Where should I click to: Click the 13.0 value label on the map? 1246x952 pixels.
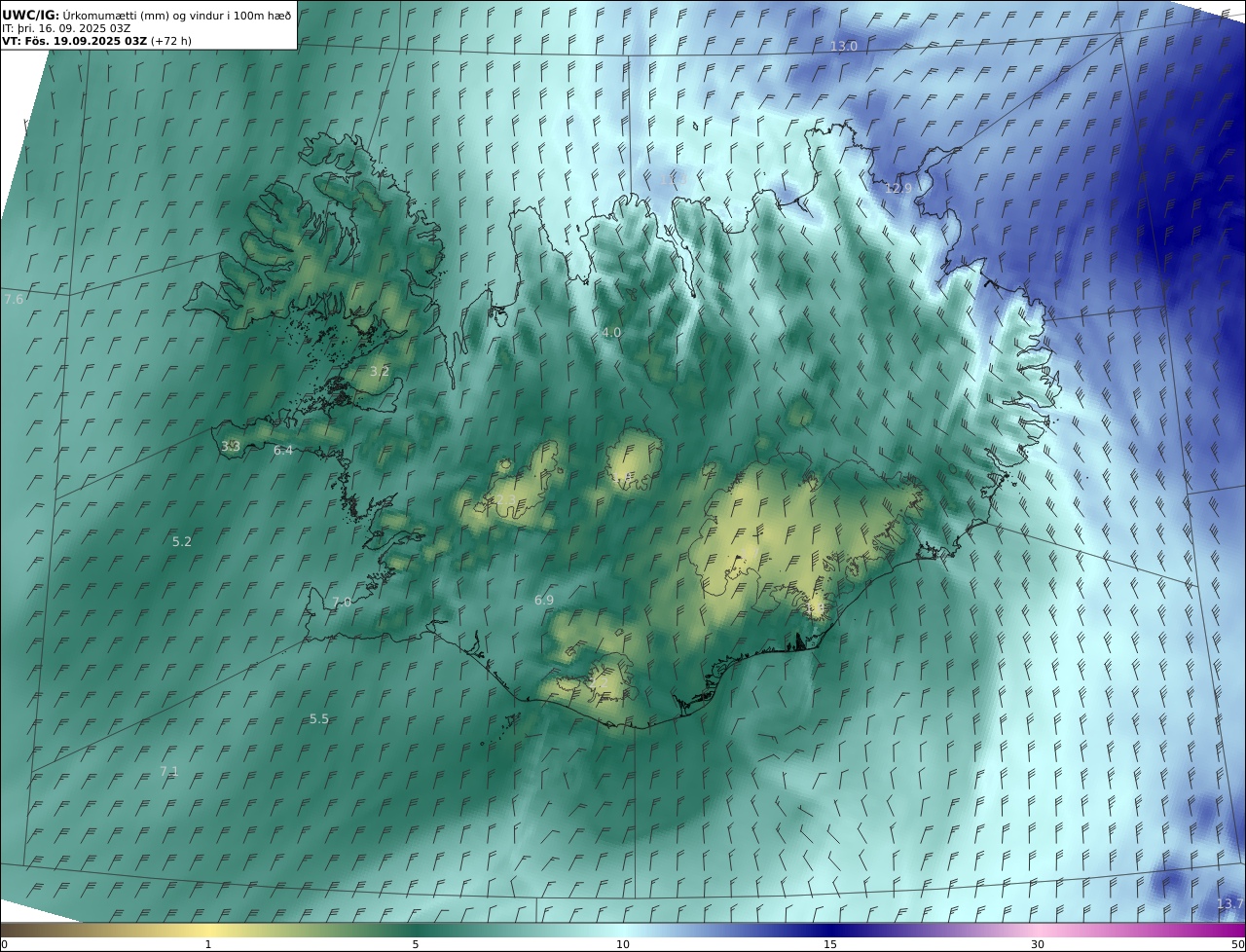(844, 47)
